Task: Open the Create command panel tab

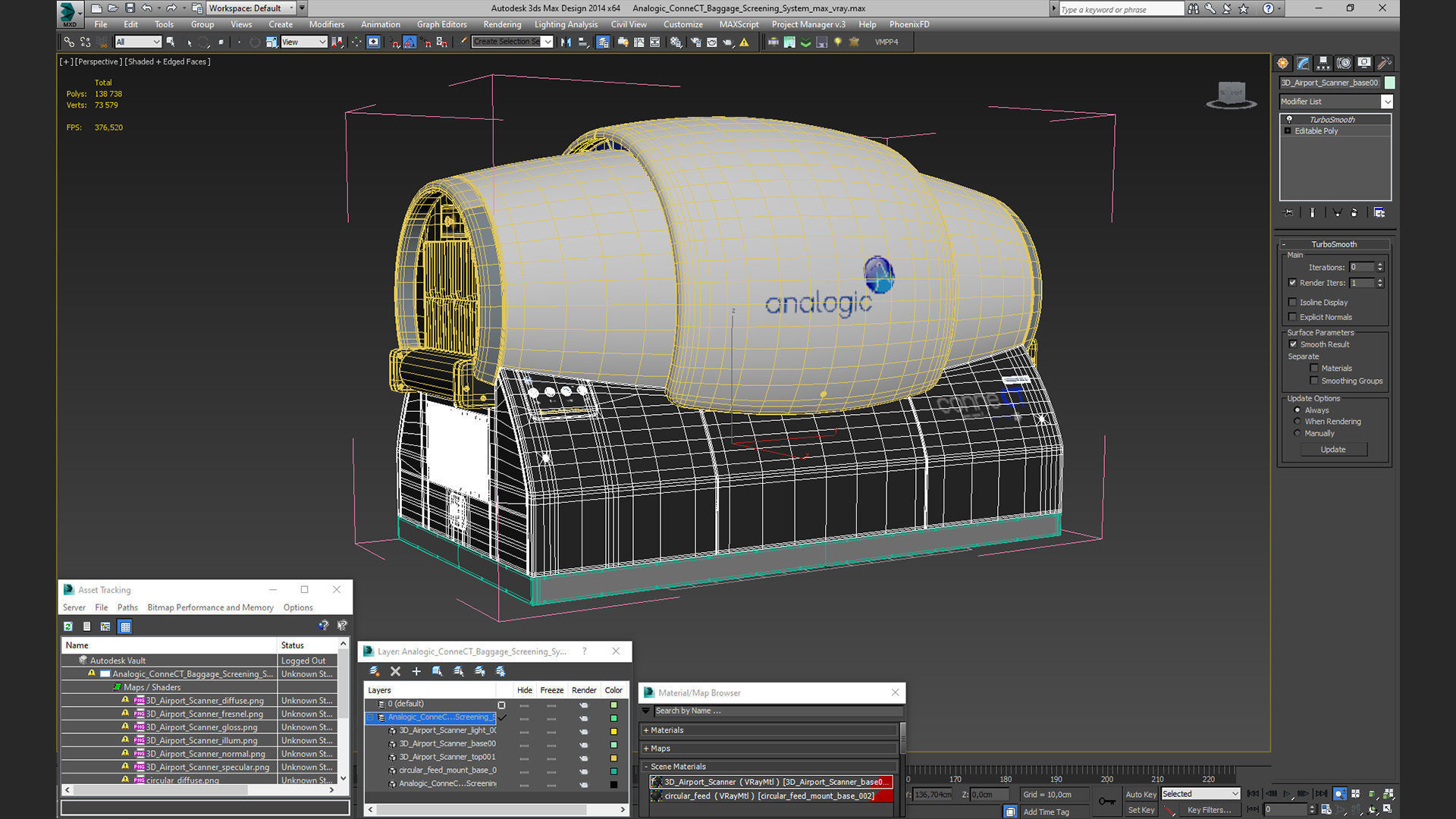Action: point(1282,63)
